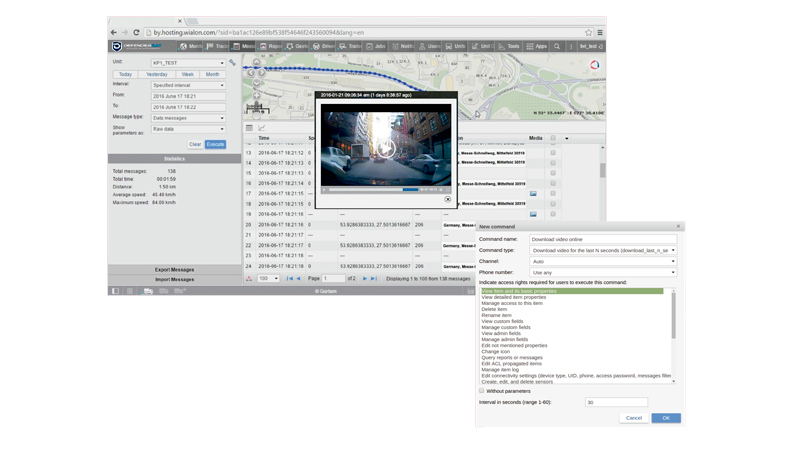Enable the Without parameters checkbox

[482, 391]
